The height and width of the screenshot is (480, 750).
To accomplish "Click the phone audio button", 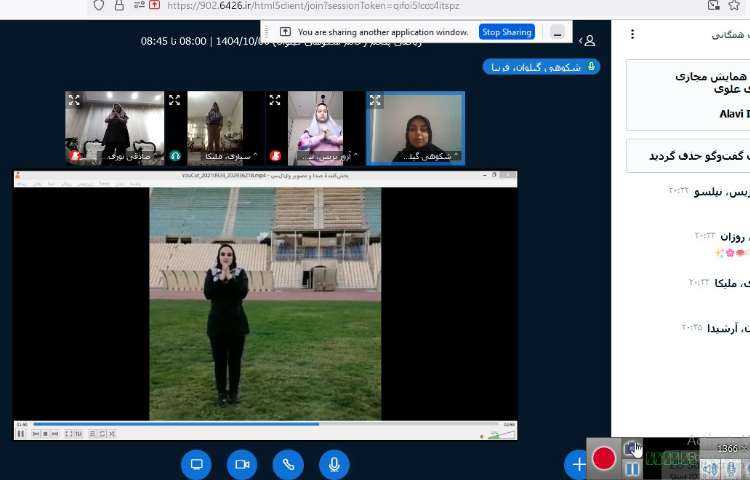I will click(x=288, y=464).
